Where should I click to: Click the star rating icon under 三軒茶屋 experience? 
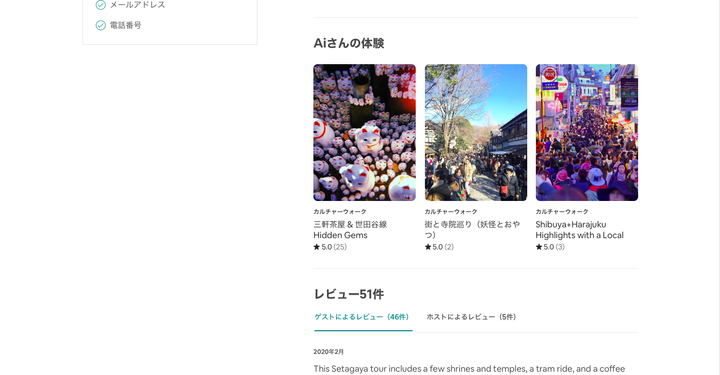(x=316, y=247)
